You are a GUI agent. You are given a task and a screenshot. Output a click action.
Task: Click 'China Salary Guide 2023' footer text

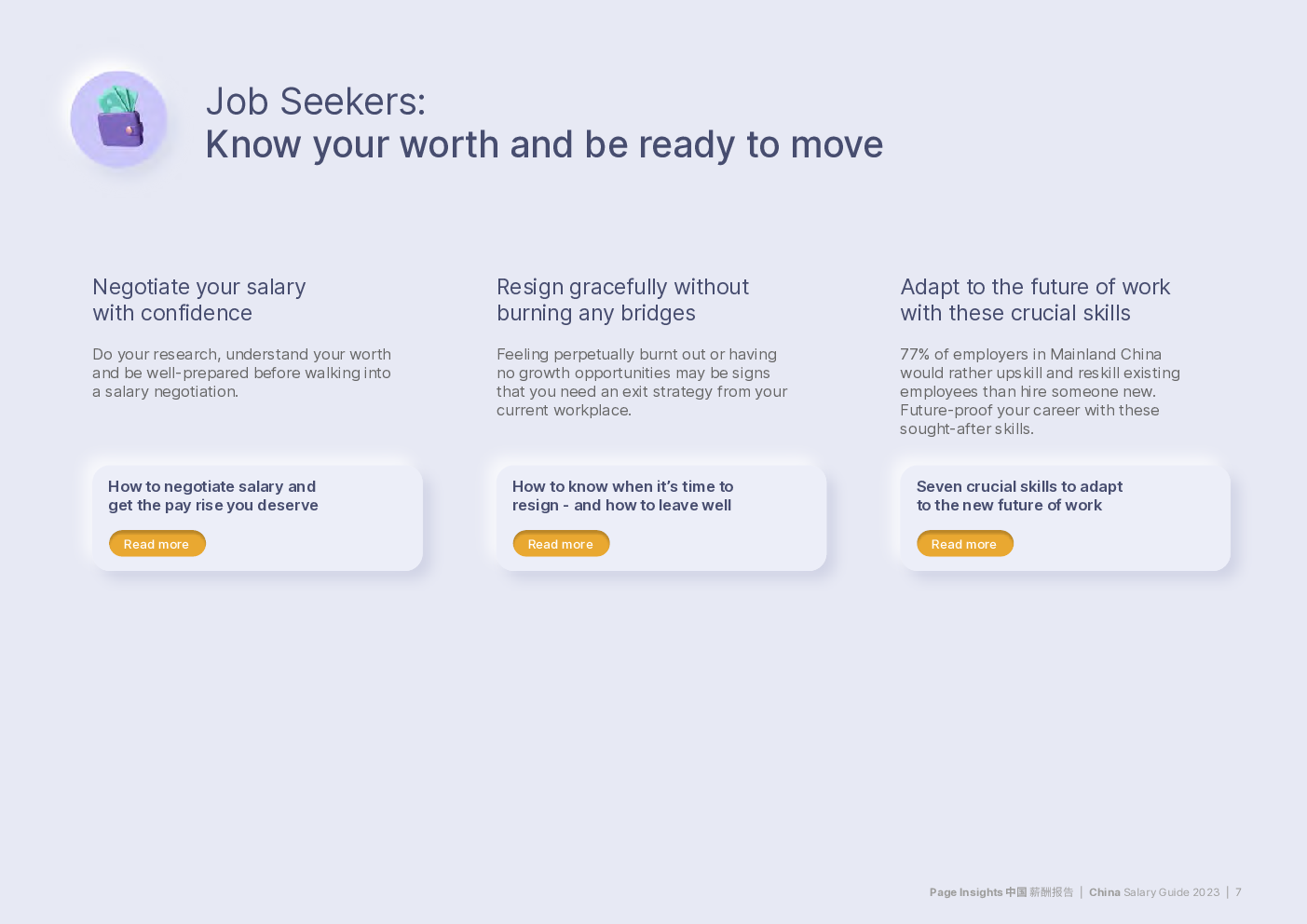(x=1154, y=892)
